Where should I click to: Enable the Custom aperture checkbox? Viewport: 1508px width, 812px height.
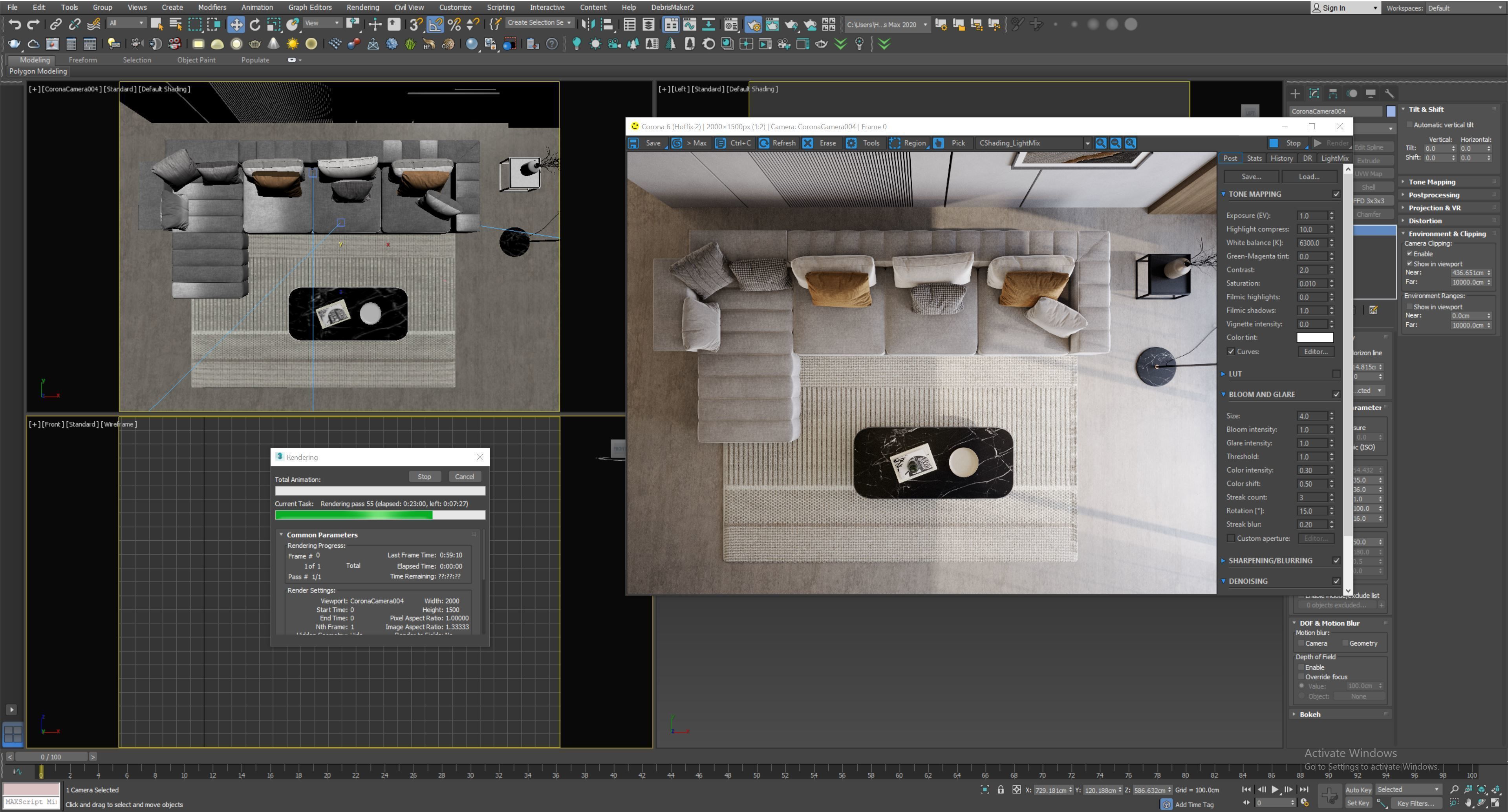tap(1230, 539)
